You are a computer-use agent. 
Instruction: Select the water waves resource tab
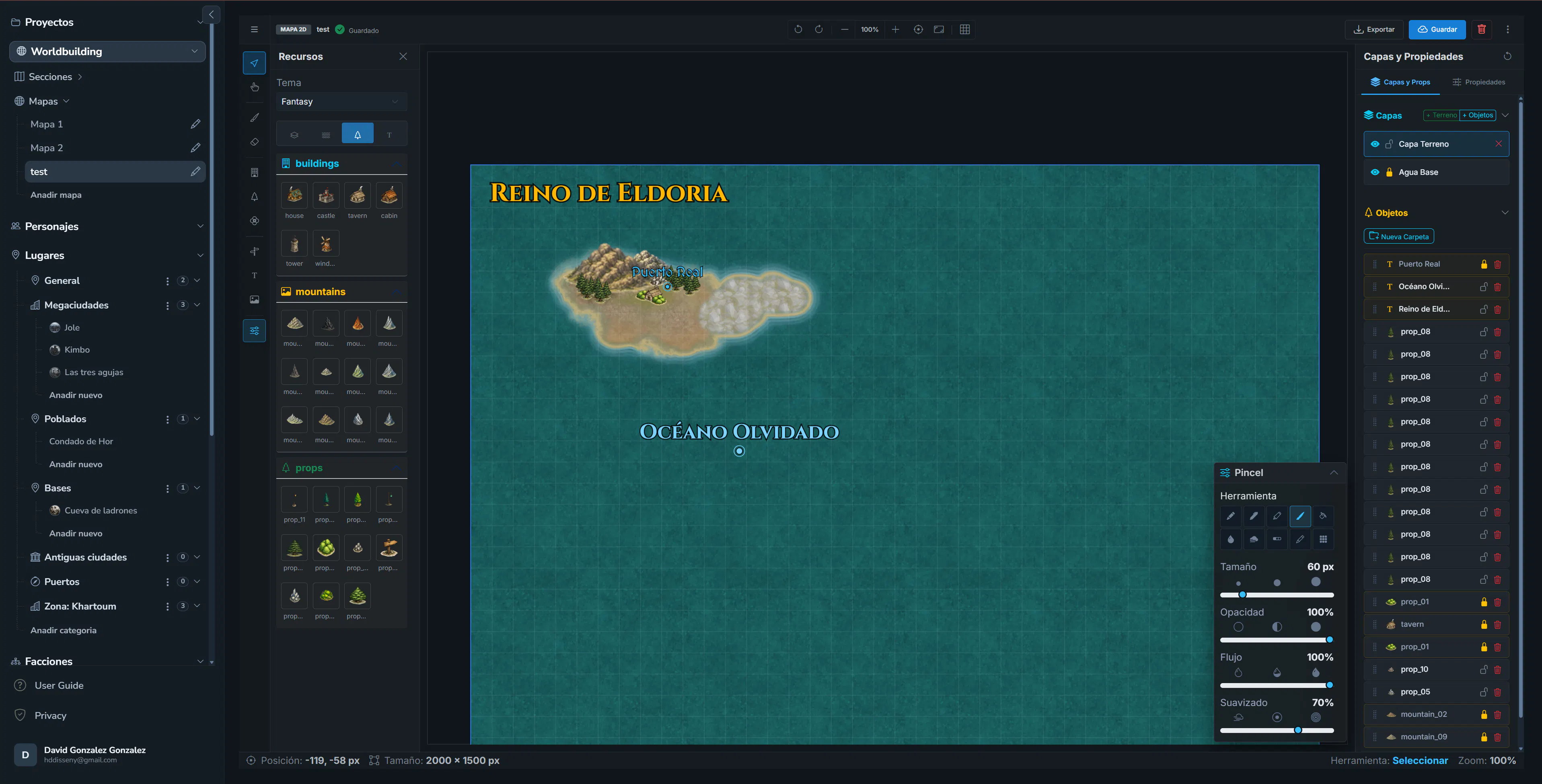[x=326, y=135]
